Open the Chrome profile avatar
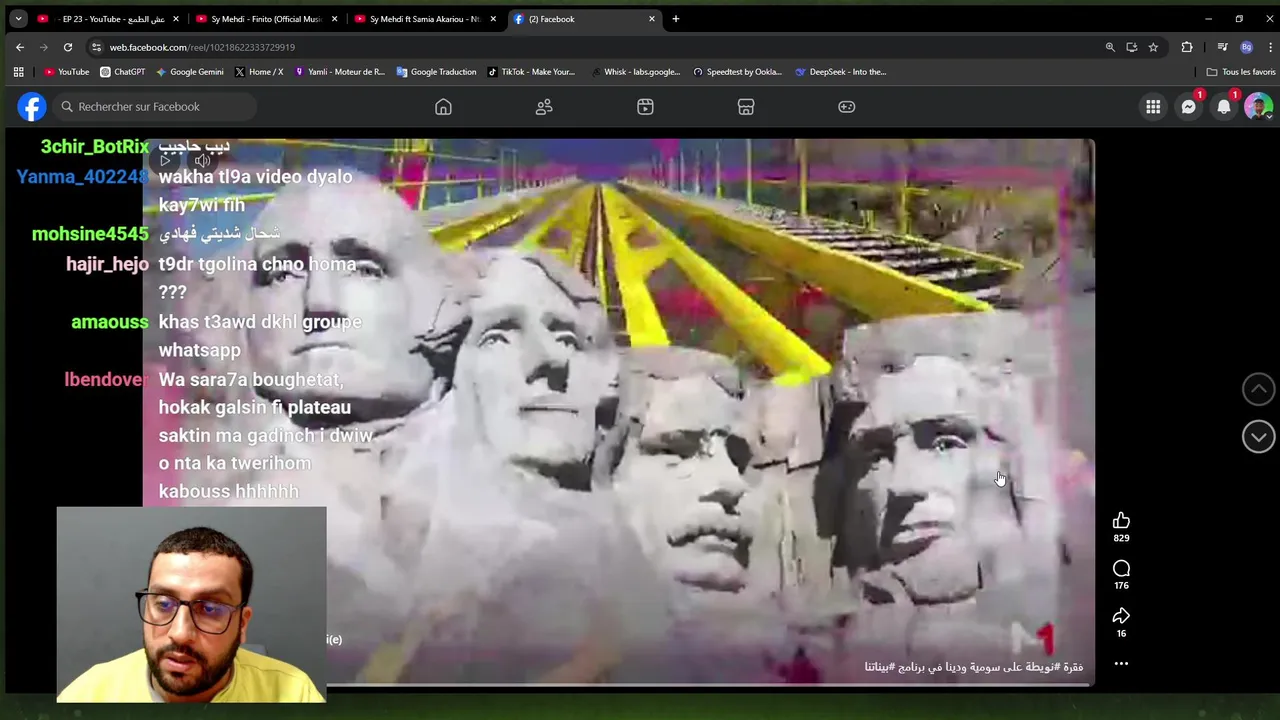The image size is (1280, 720). pyautogui.click(x=1246, y=47)
